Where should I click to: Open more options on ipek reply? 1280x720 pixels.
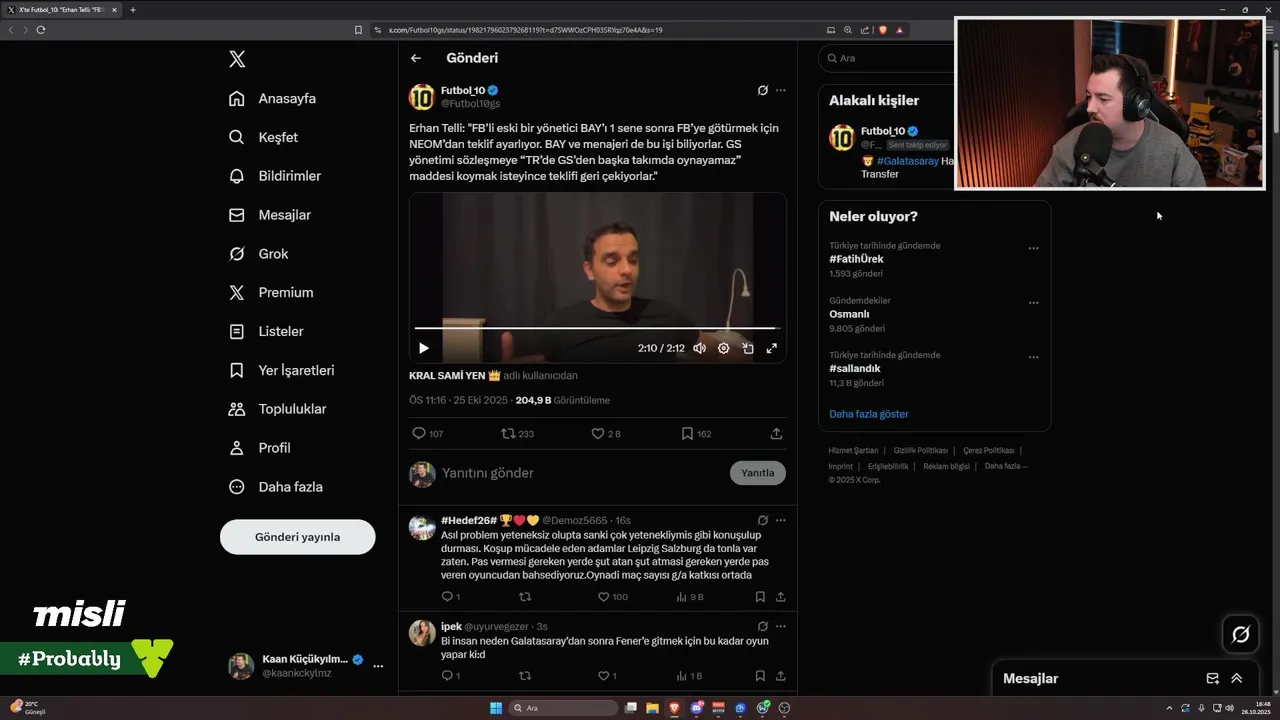click(781, 626)
